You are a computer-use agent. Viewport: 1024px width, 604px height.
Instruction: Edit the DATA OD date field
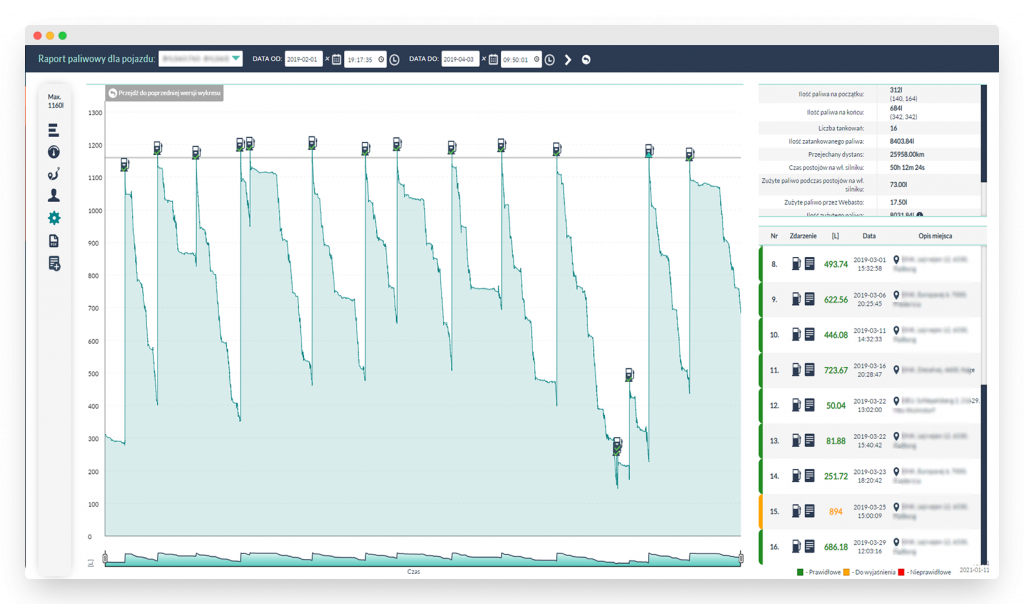(303, 59)
